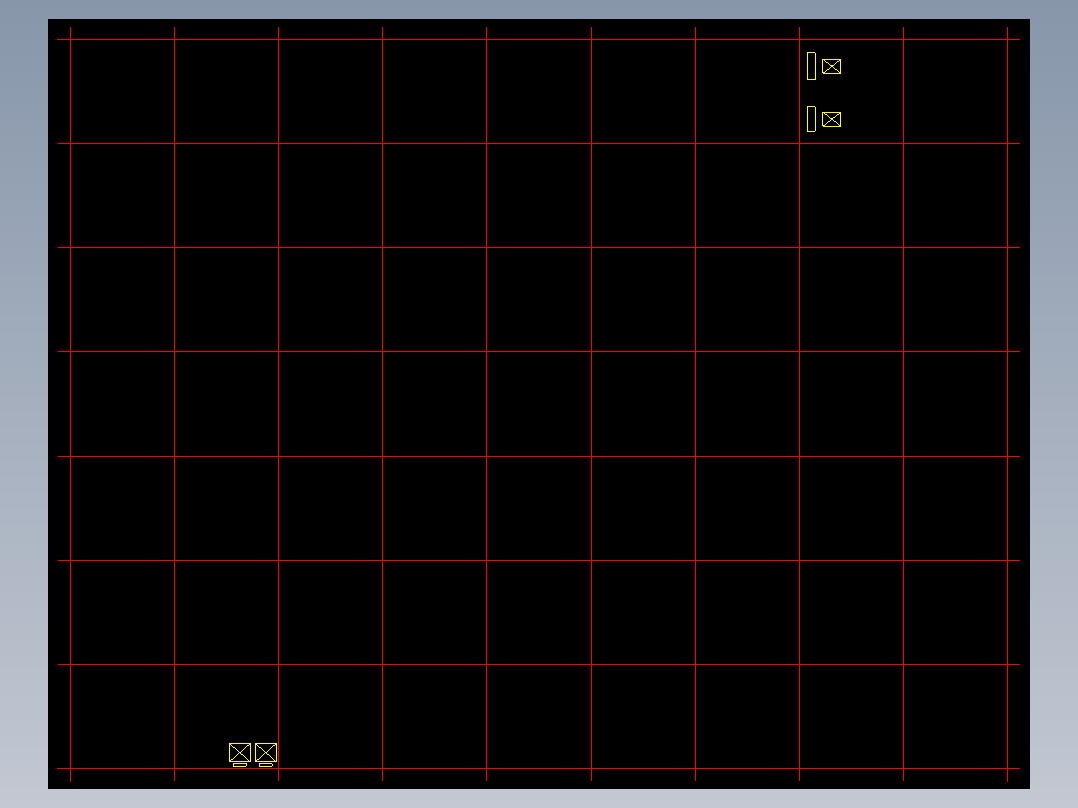This screenshot has width=1078, height=808.
Task: Pick the tall yellow rectangle beside the lower crossed box
Action: [x=811, y=119]
